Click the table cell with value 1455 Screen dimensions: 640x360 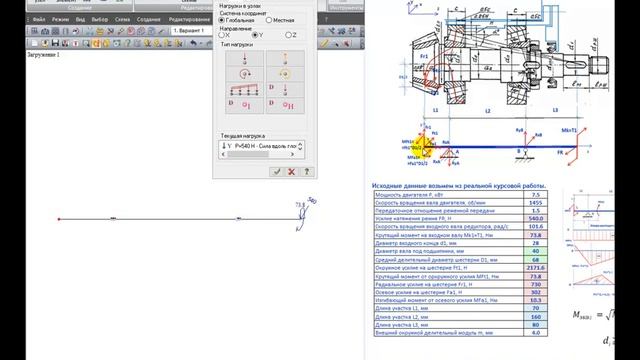click(536, 202)
